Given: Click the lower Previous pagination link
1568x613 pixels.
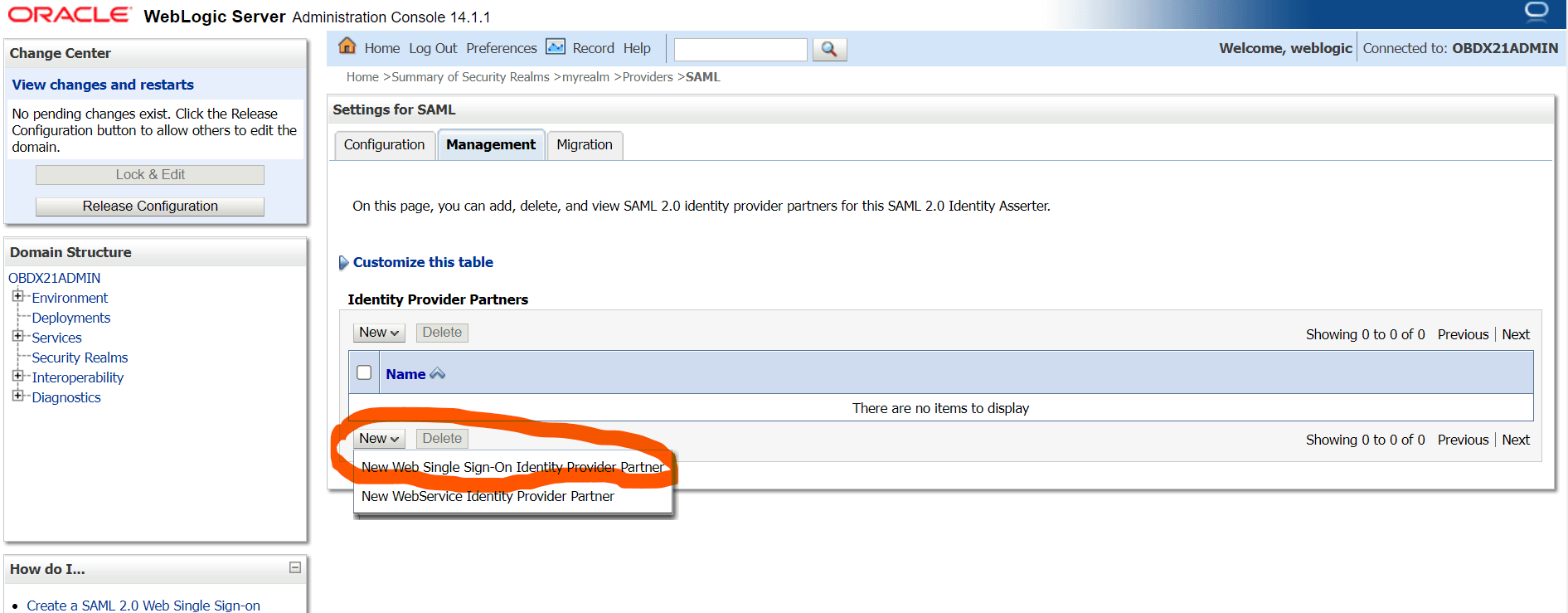Looking at the screenshot, I should (1463, 440).
